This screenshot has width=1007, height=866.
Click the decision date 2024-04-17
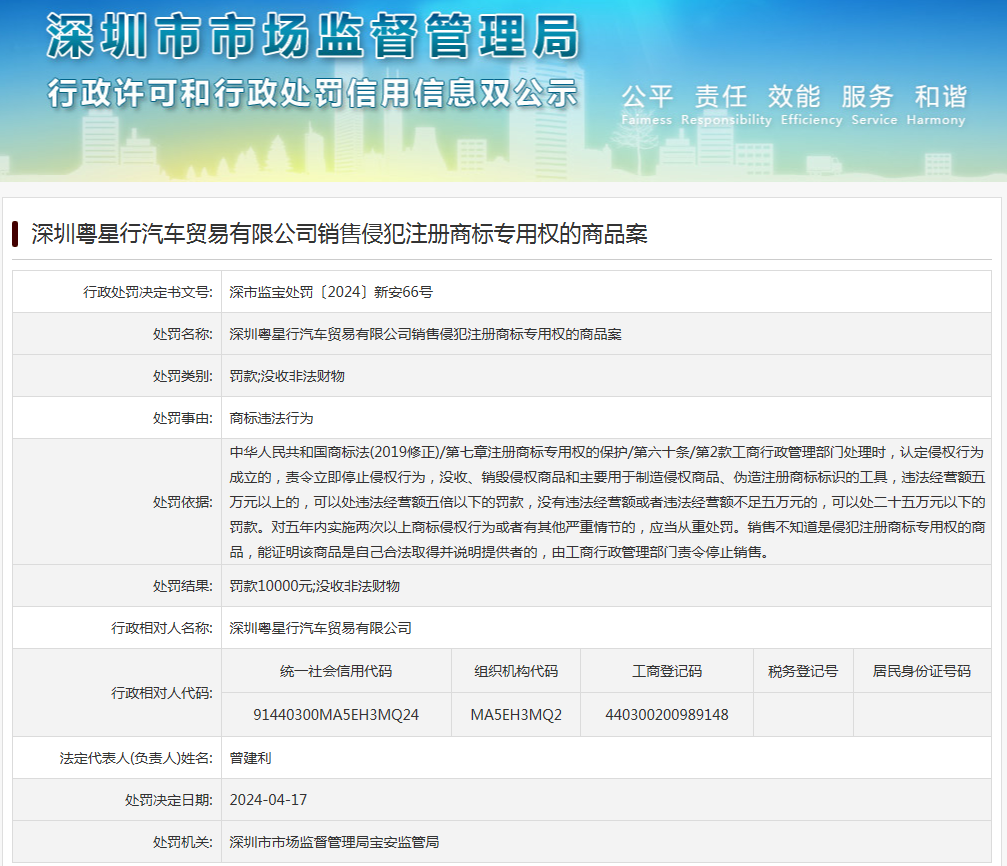(268, 800)
